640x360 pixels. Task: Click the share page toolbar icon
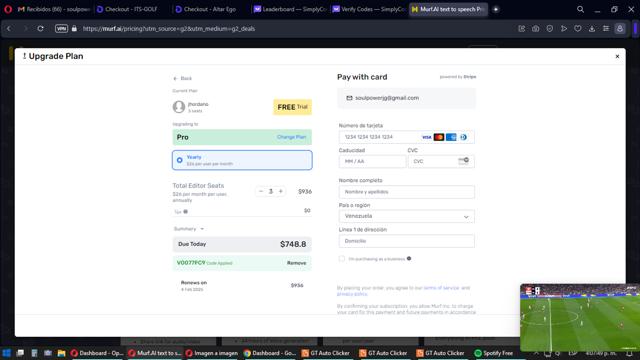pyautogui.click(x=522, y=29)
